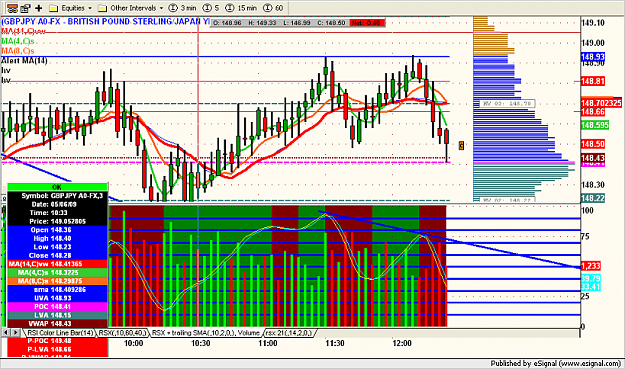
Task: Click the Equities folder icon
Action: (54, 8)
